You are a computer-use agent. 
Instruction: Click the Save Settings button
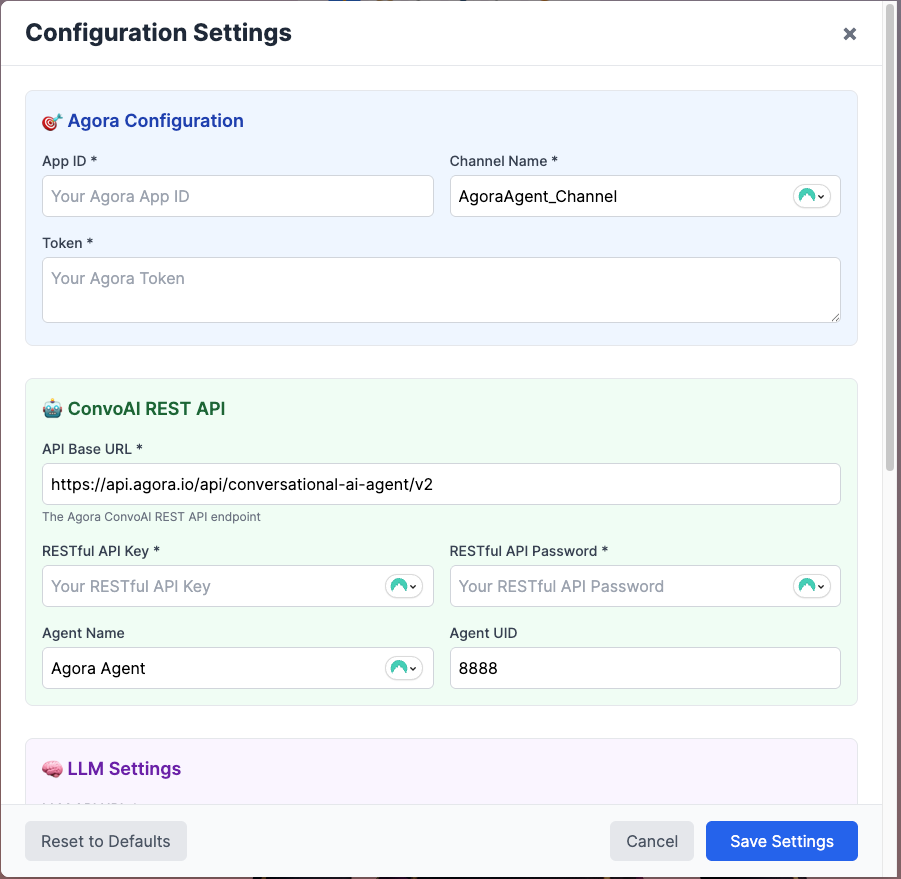781,841
